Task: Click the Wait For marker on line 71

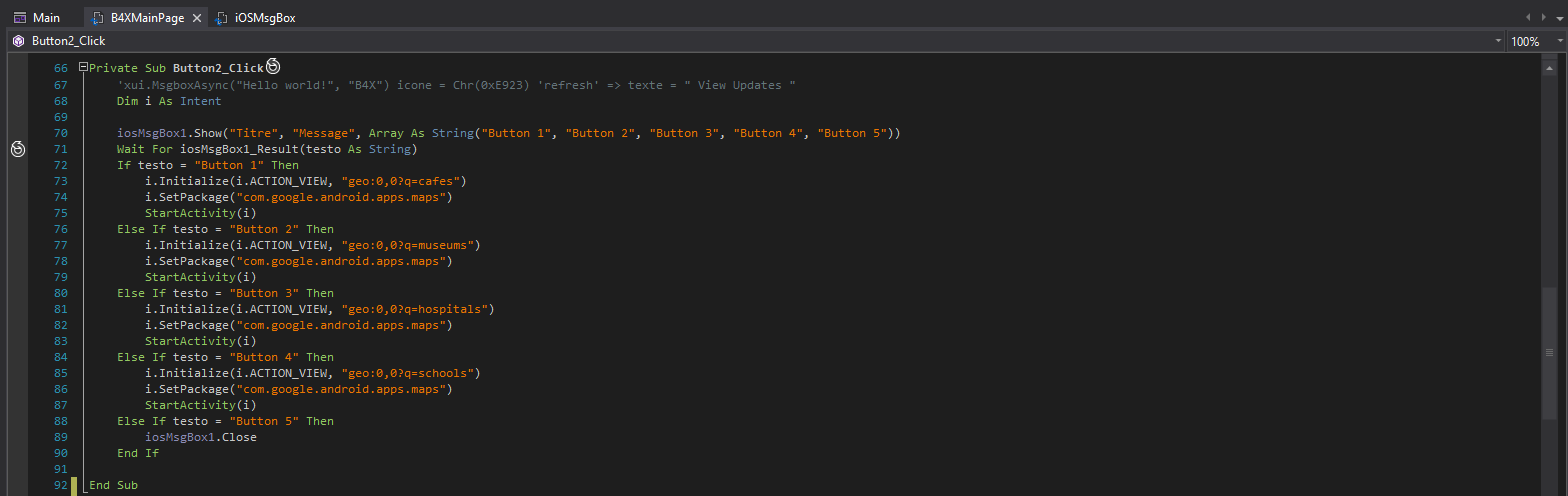Action: coord(17,149)
